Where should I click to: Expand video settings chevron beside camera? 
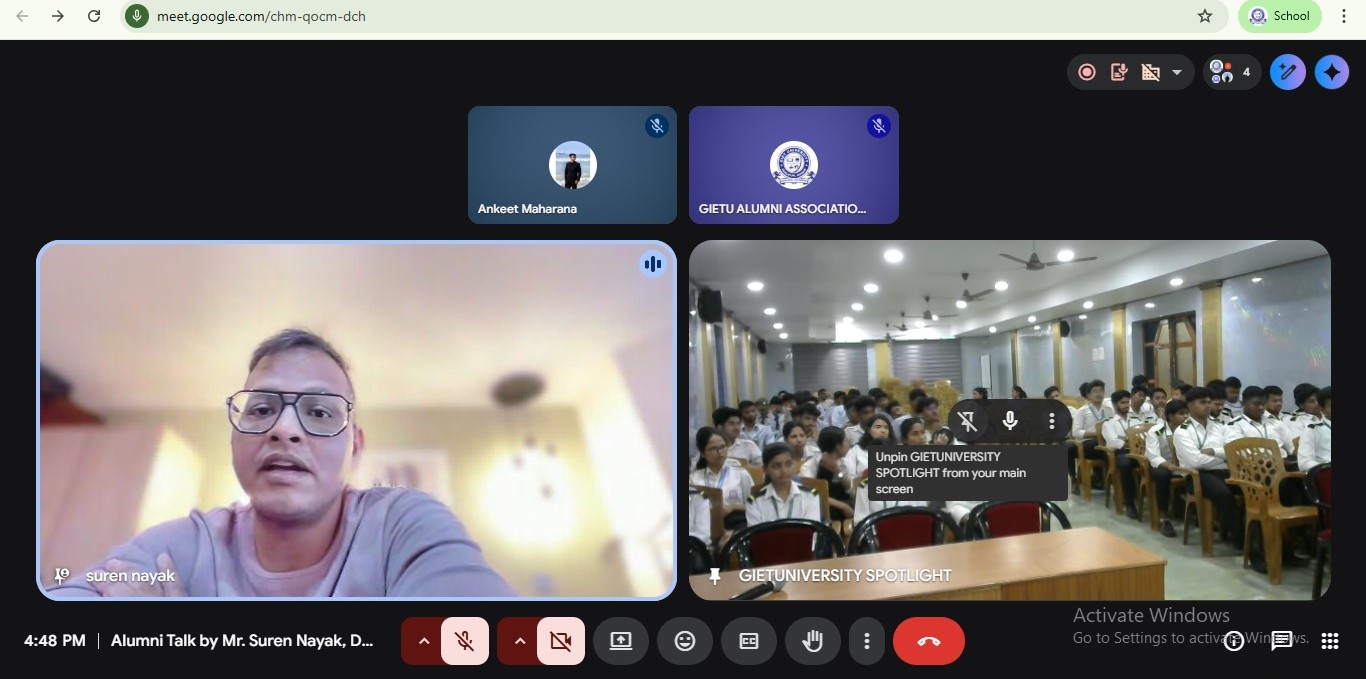pos(520,641)
